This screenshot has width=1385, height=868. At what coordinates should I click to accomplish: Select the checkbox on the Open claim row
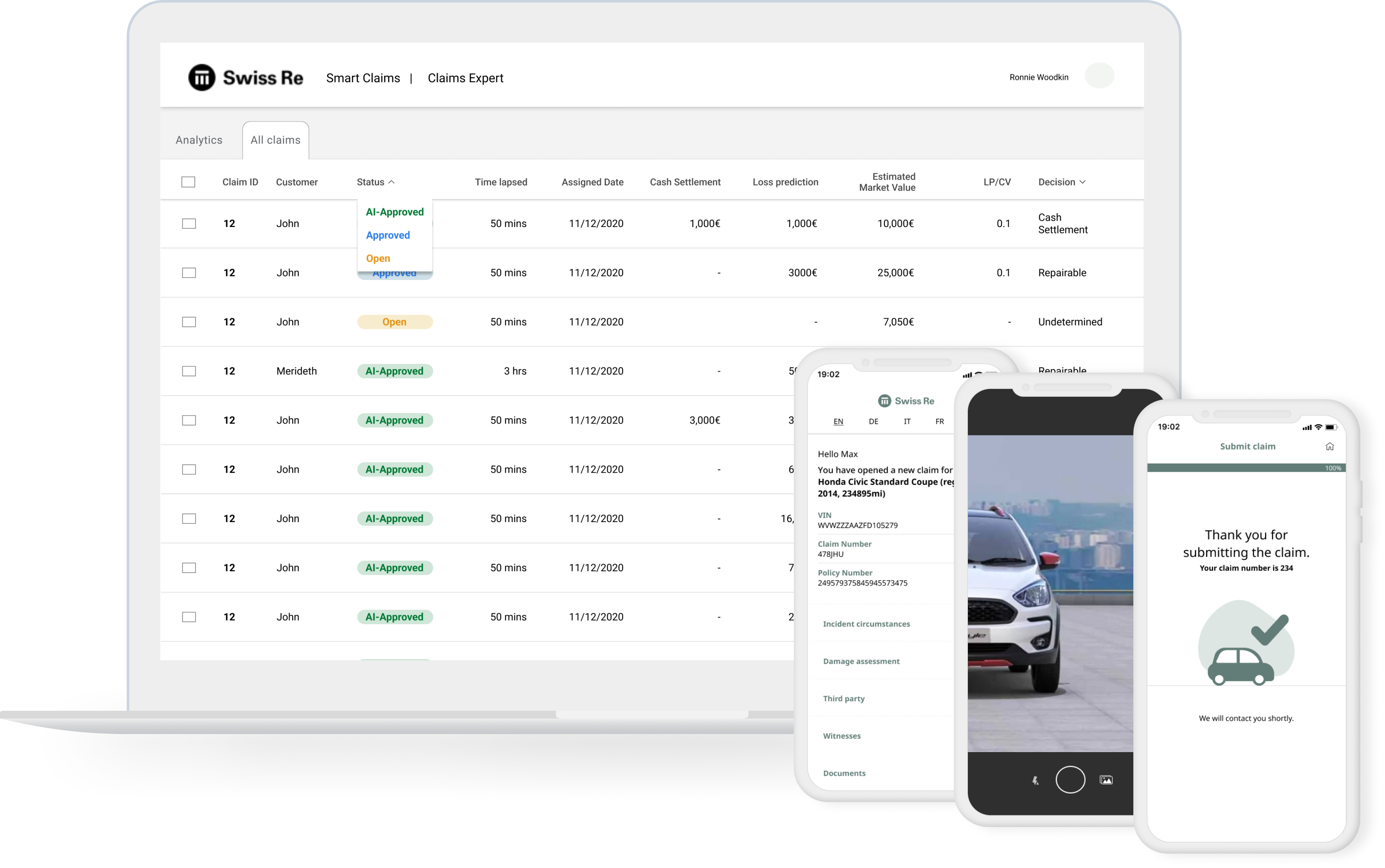[x=189, y=322]
